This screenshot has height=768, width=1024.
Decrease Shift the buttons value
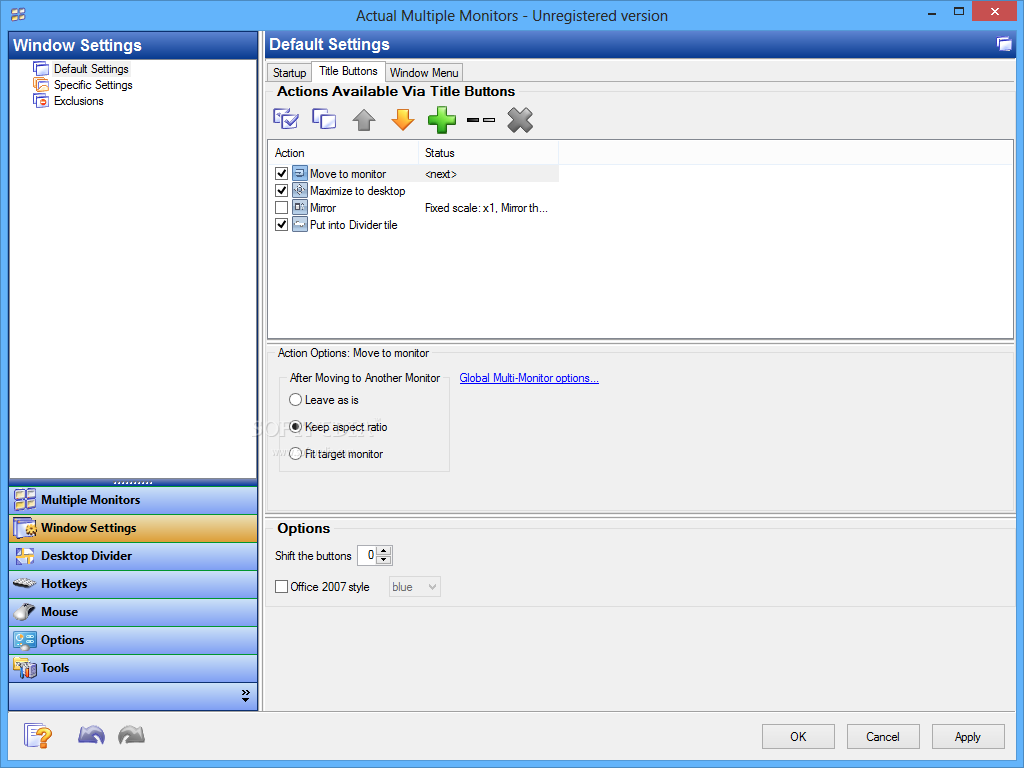coord(385,560)
